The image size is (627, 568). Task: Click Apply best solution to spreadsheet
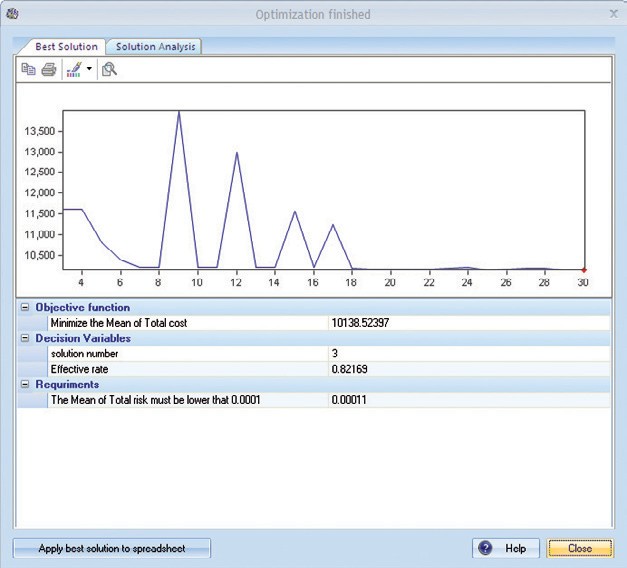point(112,548)
